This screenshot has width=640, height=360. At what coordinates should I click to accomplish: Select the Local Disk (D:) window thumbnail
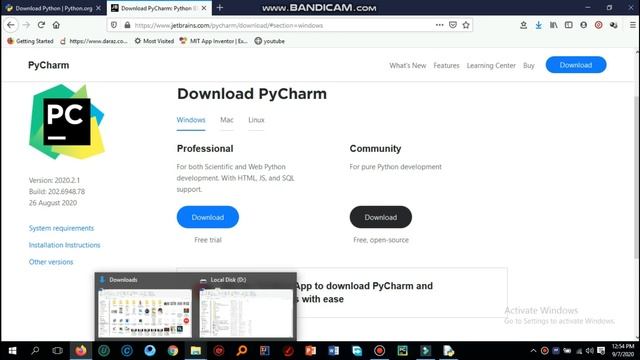[x=246, y=313]
